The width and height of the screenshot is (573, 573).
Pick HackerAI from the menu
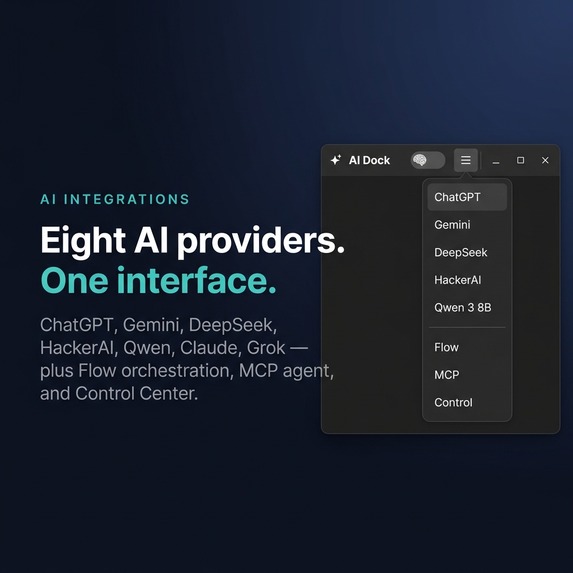[467, 280]
